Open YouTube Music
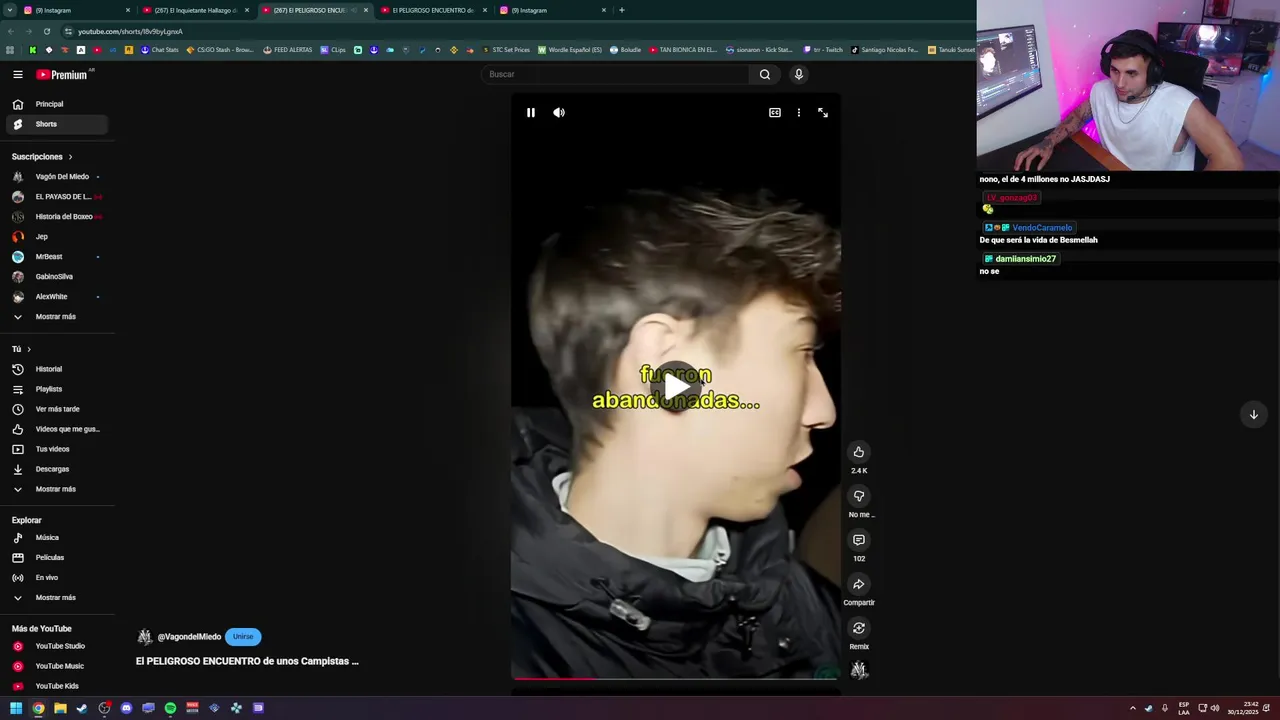1280x720 pixels. click(x=57, y=666)
